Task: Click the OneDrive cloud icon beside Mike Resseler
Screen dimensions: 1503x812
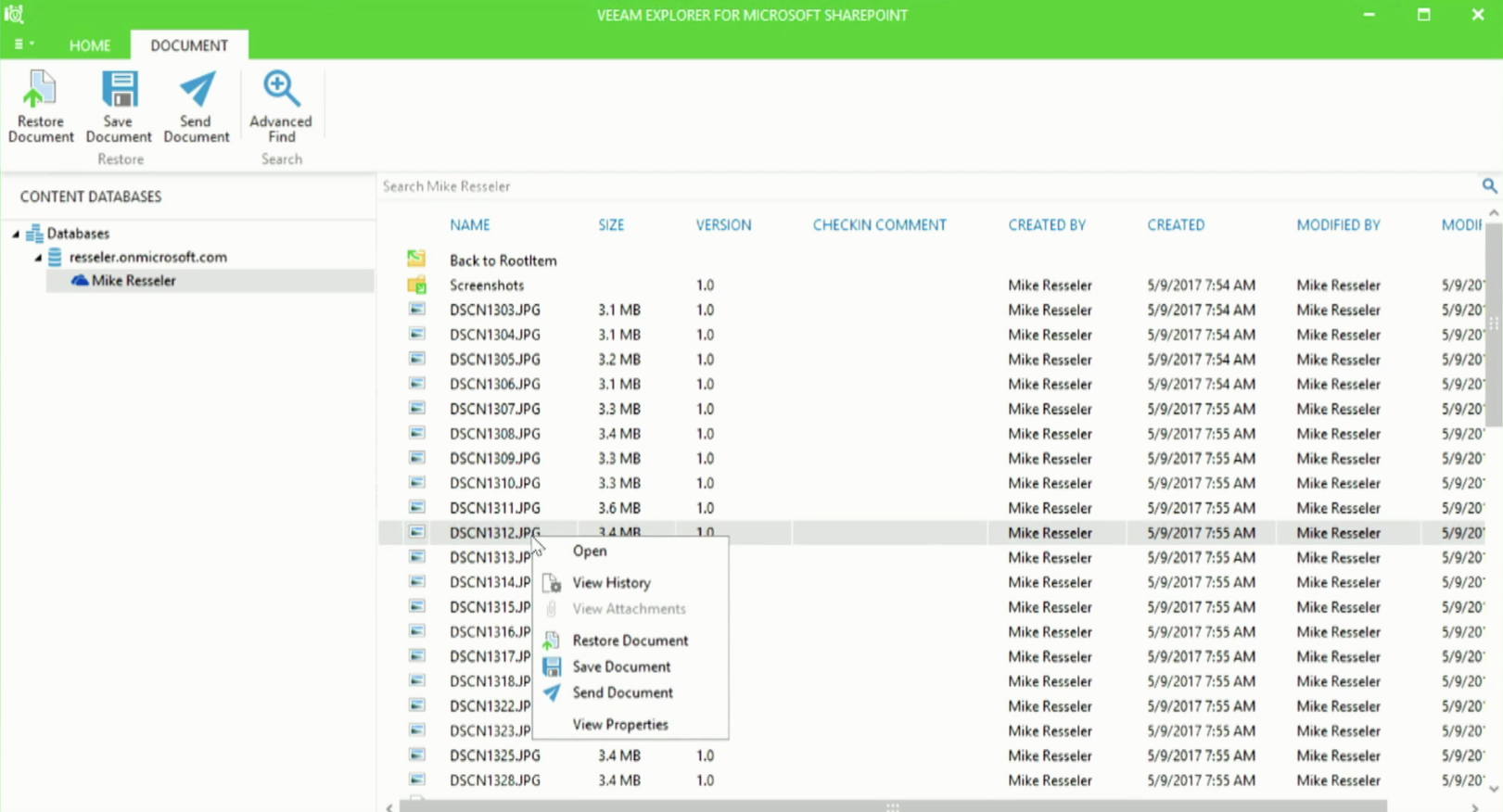Action: point(80,280)
